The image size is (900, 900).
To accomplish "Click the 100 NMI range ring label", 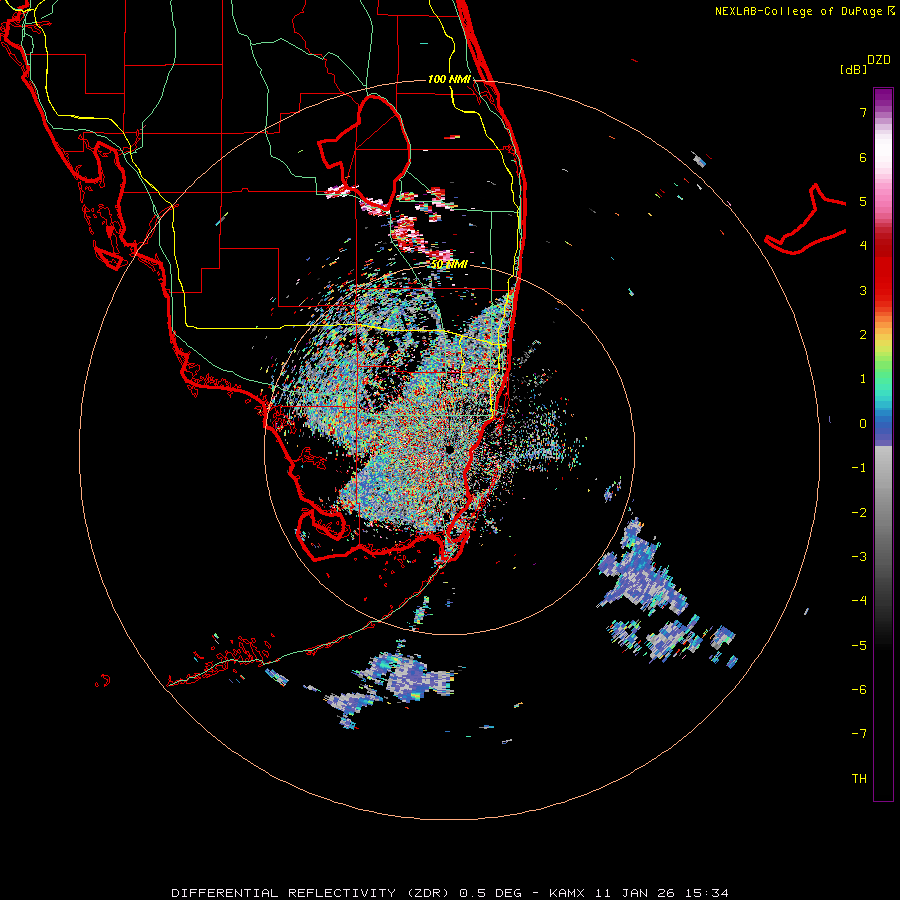I will (449, 79).
